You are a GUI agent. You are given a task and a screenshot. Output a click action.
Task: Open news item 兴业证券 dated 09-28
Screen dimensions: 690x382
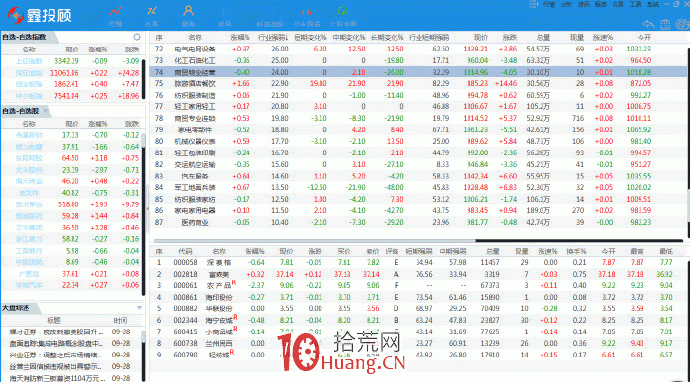pos(71,355)
